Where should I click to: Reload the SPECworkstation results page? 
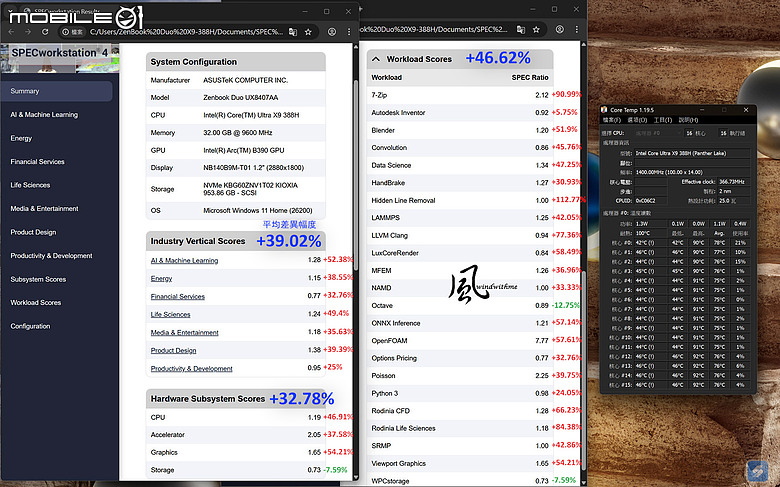point(45,32)
